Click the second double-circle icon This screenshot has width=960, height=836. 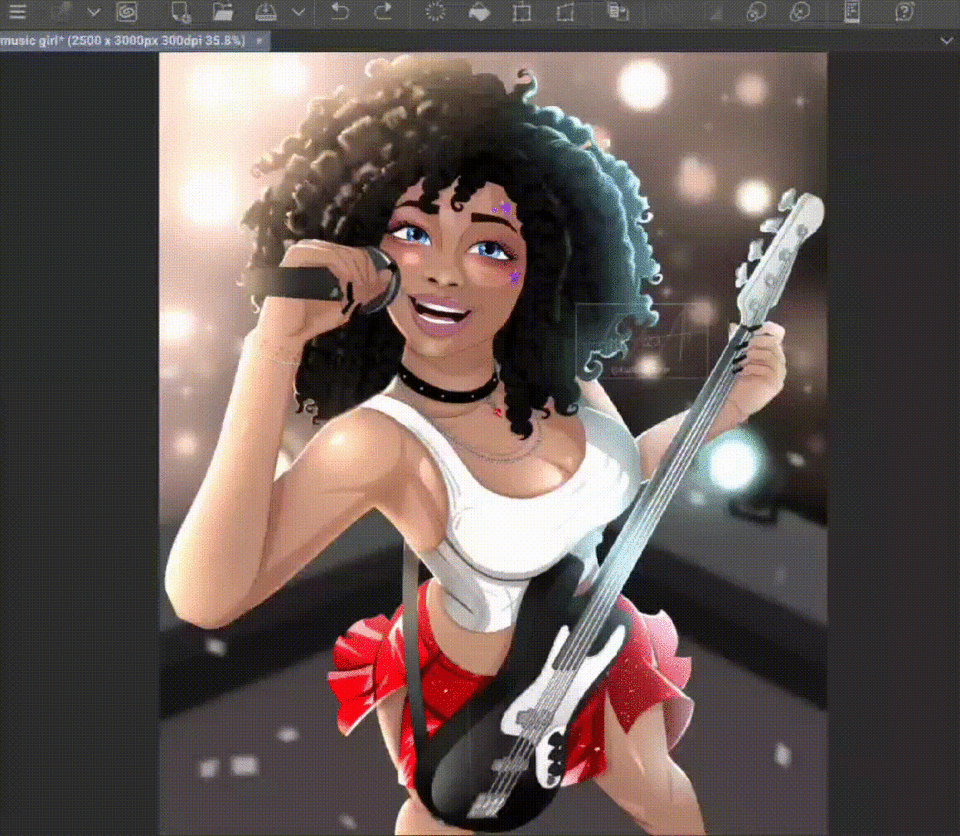pos(800,12)
